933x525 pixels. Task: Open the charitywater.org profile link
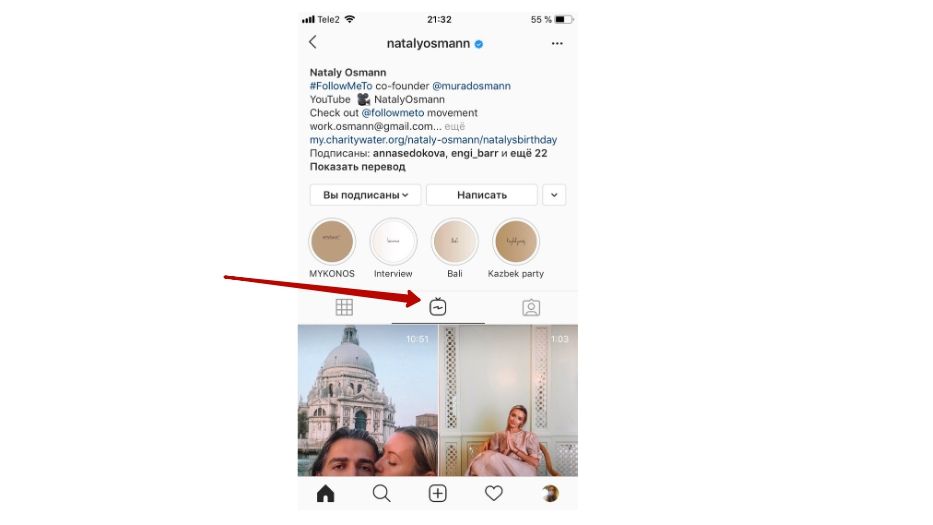tap(433, 140)
